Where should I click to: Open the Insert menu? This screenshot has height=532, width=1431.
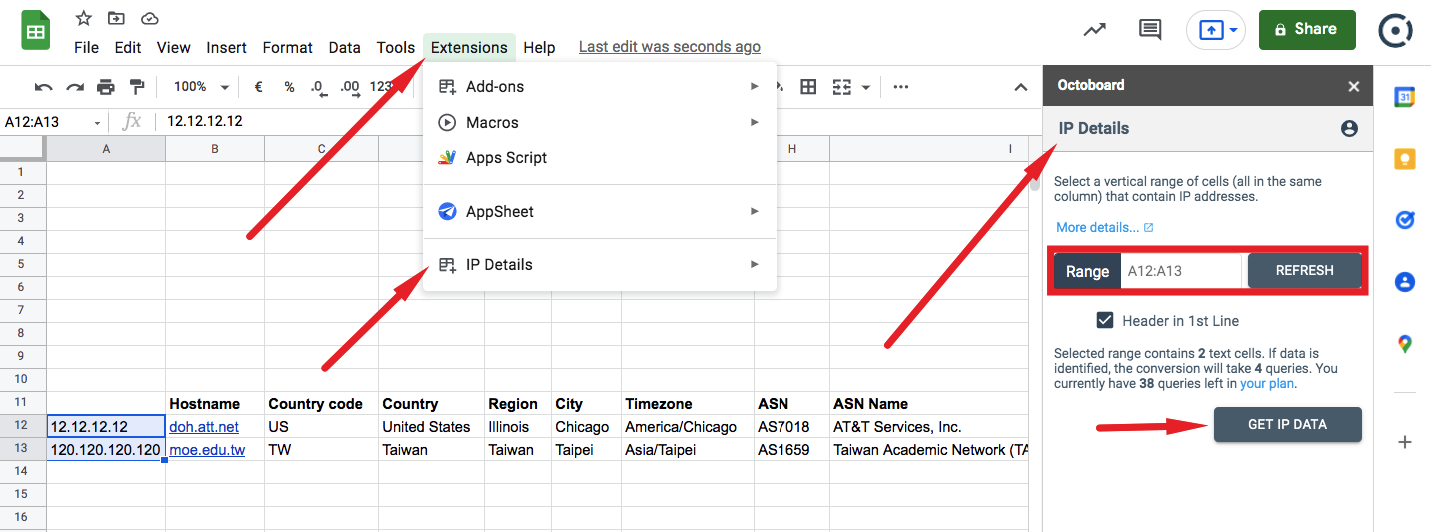pyautogui.click(x=227, y=47)
